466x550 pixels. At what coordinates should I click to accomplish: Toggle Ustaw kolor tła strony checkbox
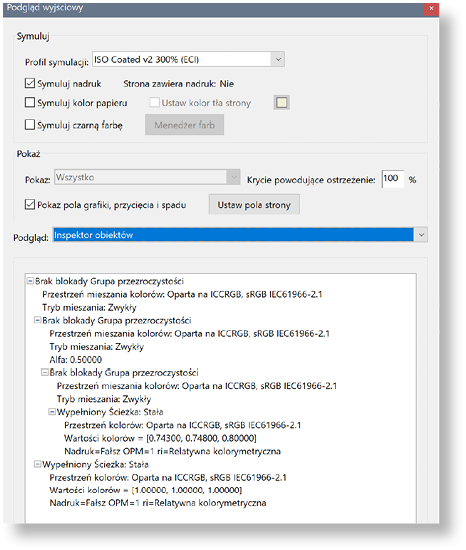click(154, 102)
